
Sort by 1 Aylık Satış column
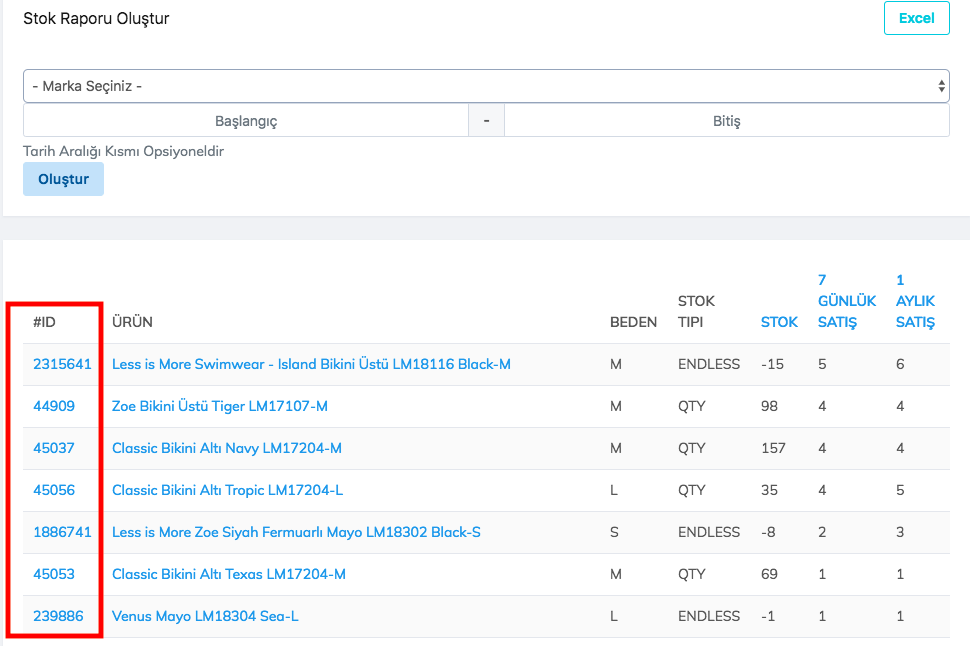[915, 301]
